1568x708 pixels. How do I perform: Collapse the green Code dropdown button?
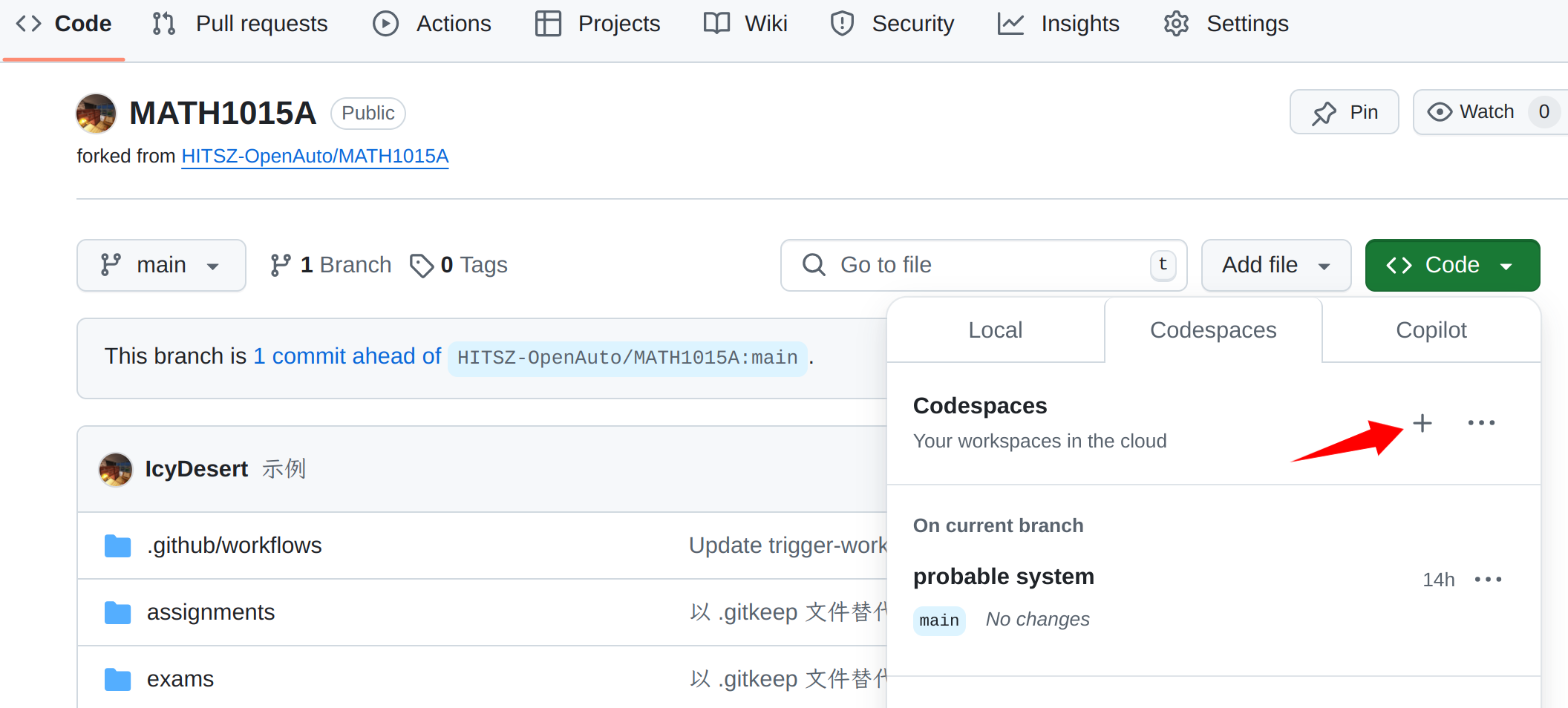point(1451,265)
